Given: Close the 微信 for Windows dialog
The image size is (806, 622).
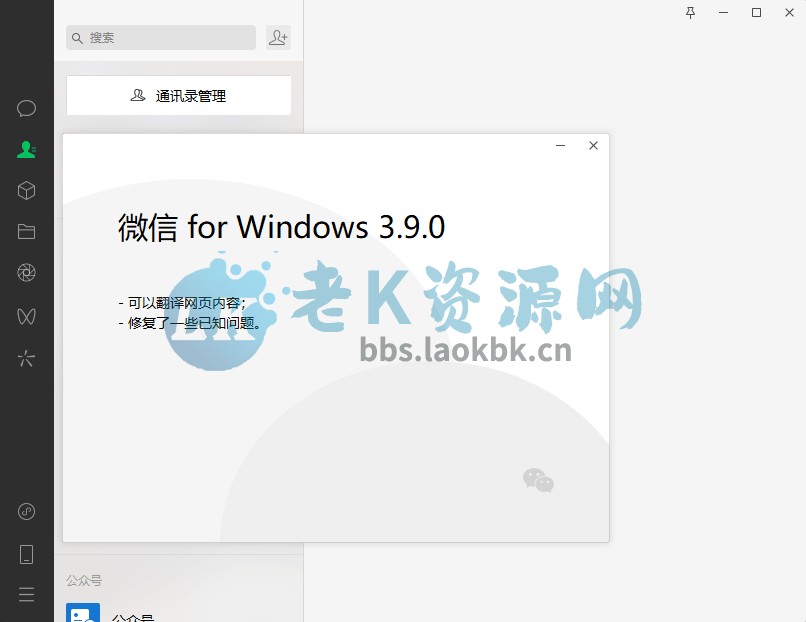Looking at the screenshot, I should [593, 145].
